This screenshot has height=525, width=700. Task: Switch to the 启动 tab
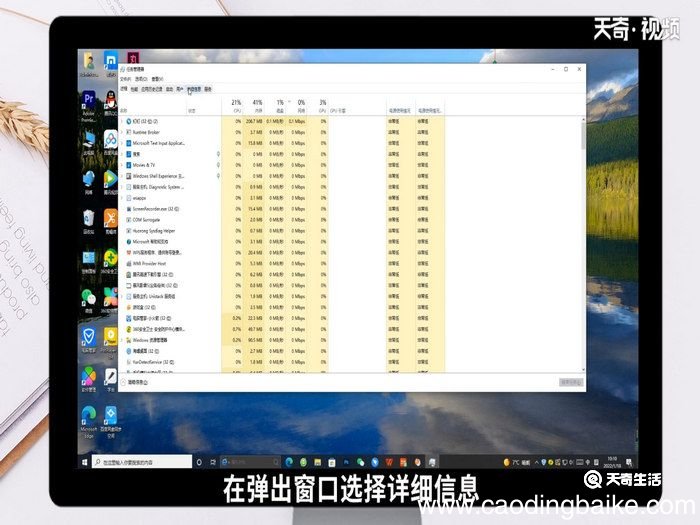click(170, 89)
